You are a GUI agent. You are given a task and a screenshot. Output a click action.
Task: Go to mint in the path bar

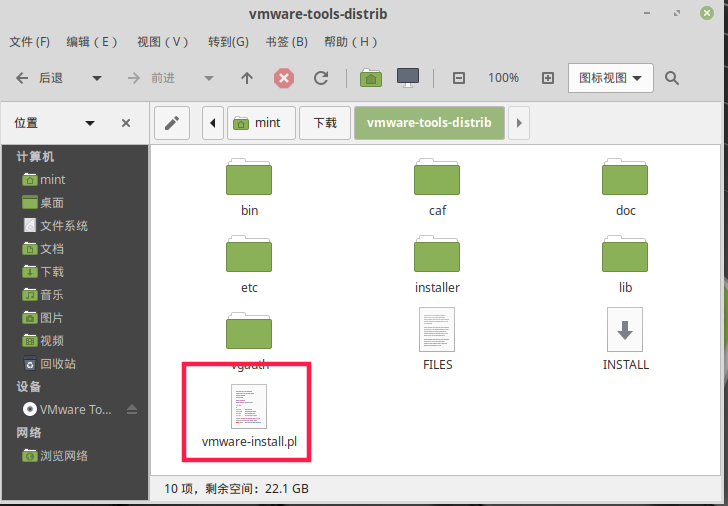point(261,123)
